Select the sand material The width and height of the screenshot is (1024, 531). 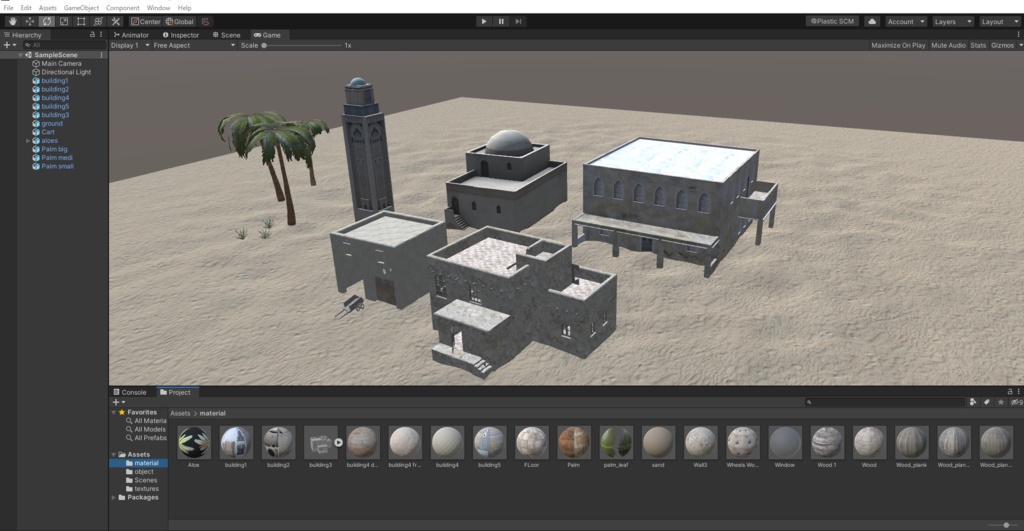coord(658,442)
